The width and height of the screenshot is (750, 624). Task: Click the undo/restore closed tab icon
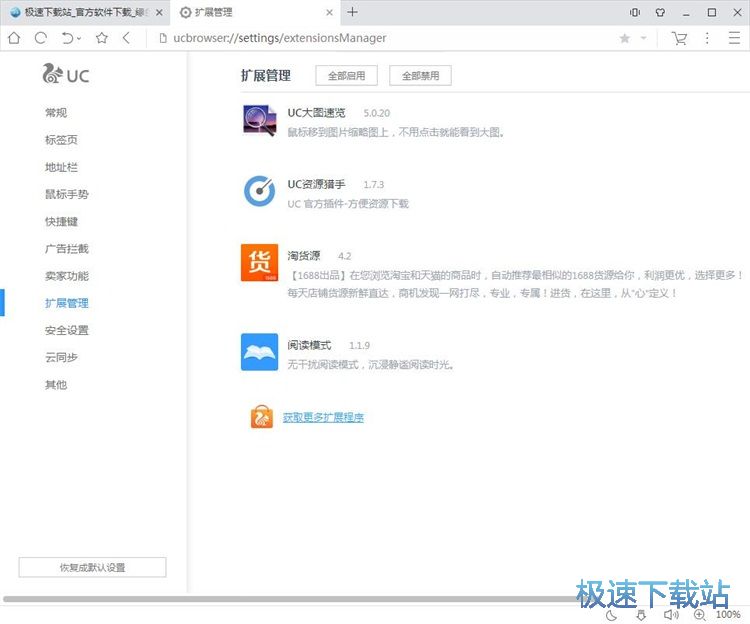coord(67,38)
